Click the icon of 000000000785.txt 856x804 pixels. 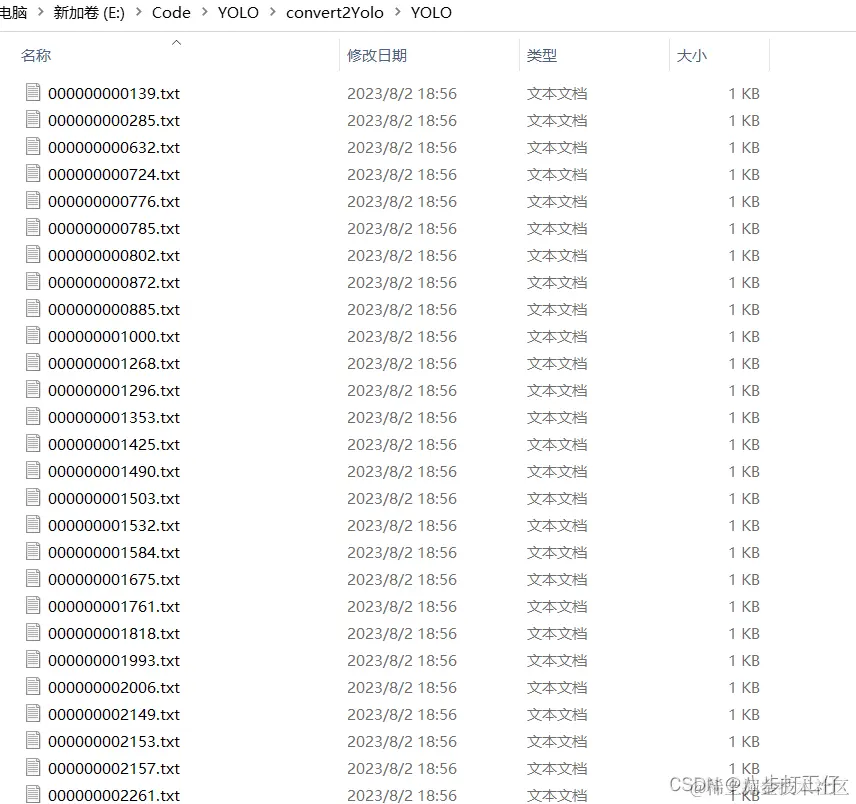click(33, 227)
